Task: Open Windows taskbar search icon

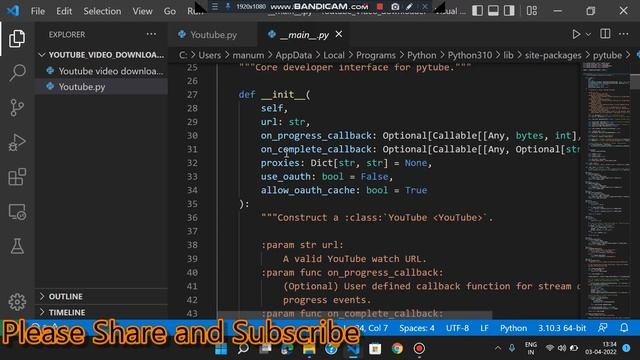Action: coord(243,349)
